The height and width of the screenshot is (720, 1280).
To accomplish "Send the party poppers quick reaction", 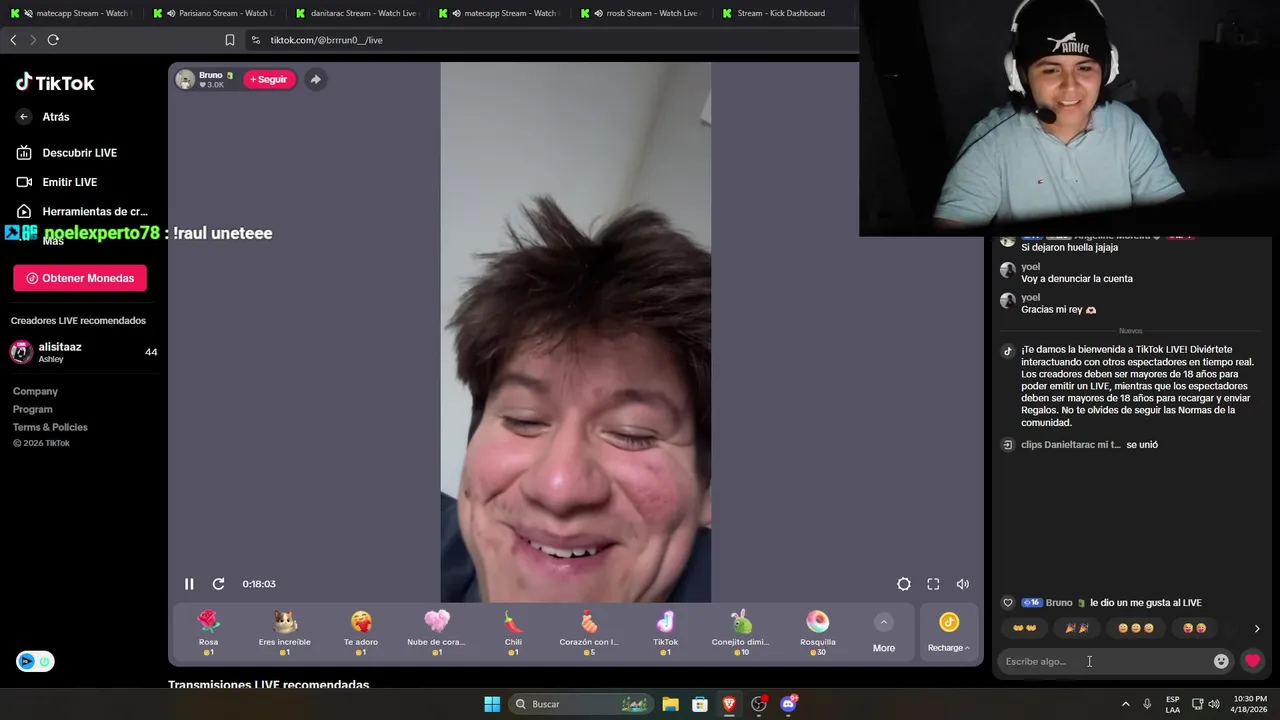I will pyautogui.click(x=1077, y=628).
